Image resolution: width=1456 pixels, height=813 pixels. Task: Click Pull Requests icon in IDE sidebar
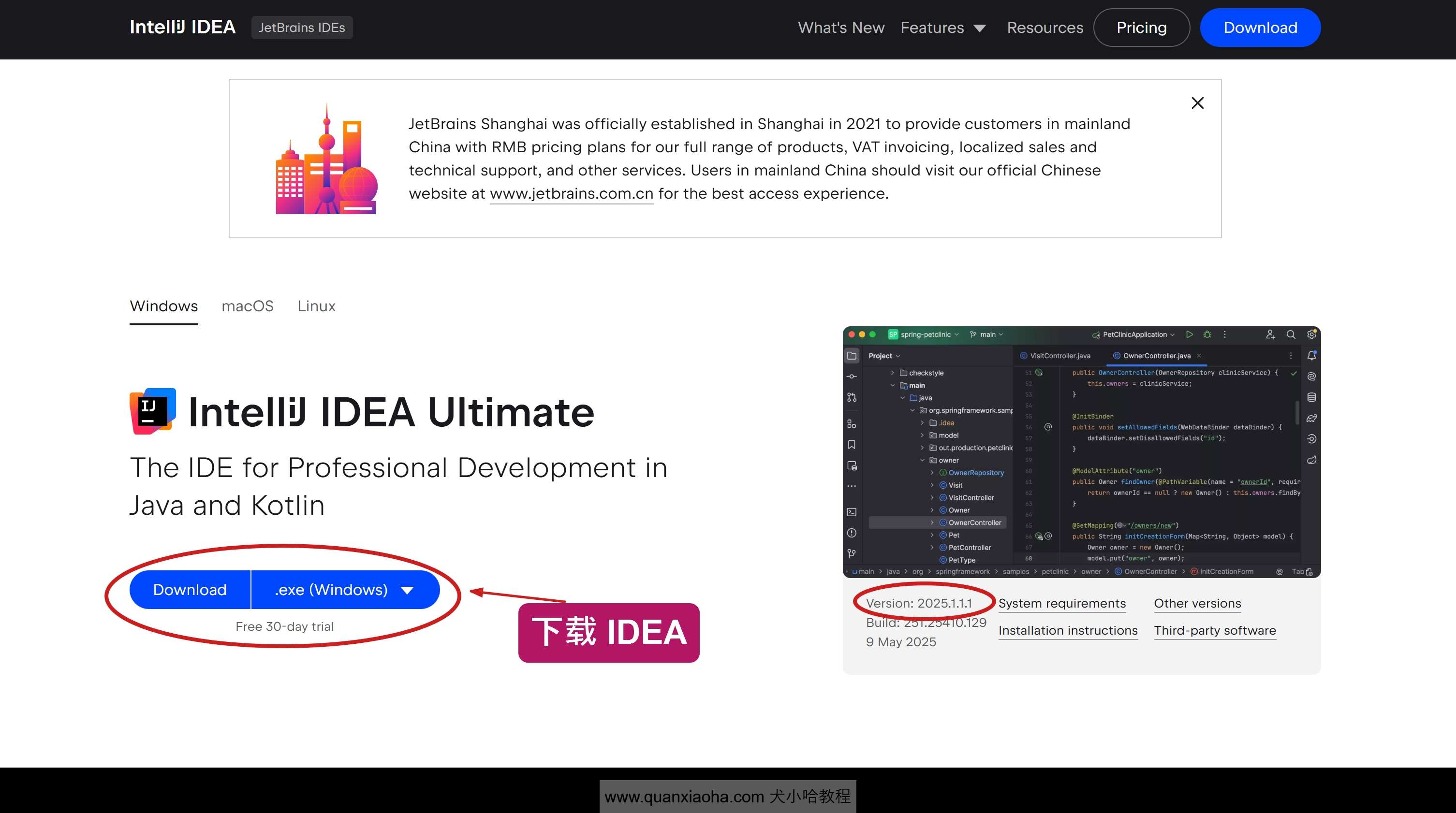tap(852, 397)
